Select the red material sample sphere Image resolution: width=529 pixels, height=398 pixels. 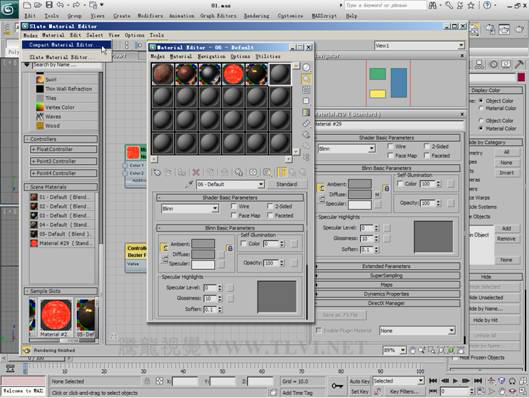tap(233, 74)
